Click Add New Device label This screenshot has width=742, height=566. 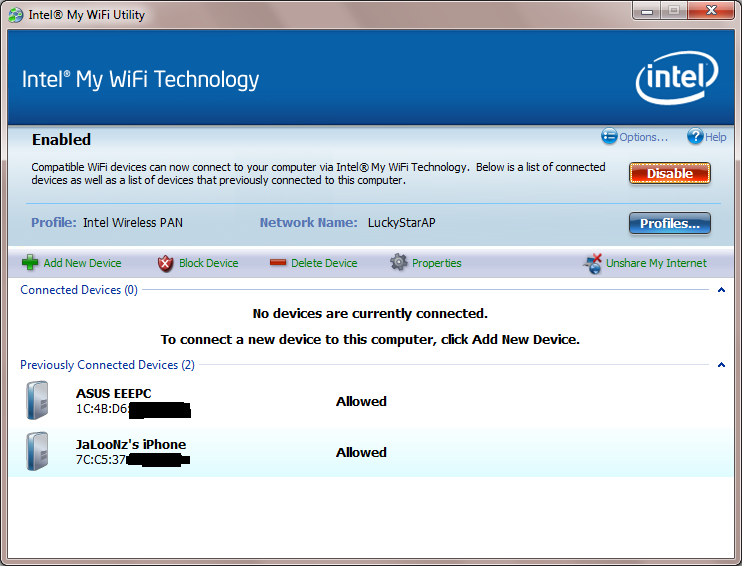[x=82, y=263]
